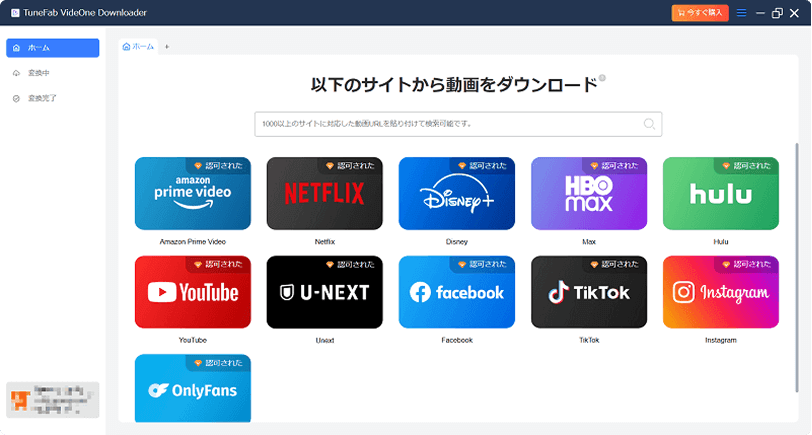The image size is (812, 435).
Task: Select the YouTube tile
Action: click(193, 292)
